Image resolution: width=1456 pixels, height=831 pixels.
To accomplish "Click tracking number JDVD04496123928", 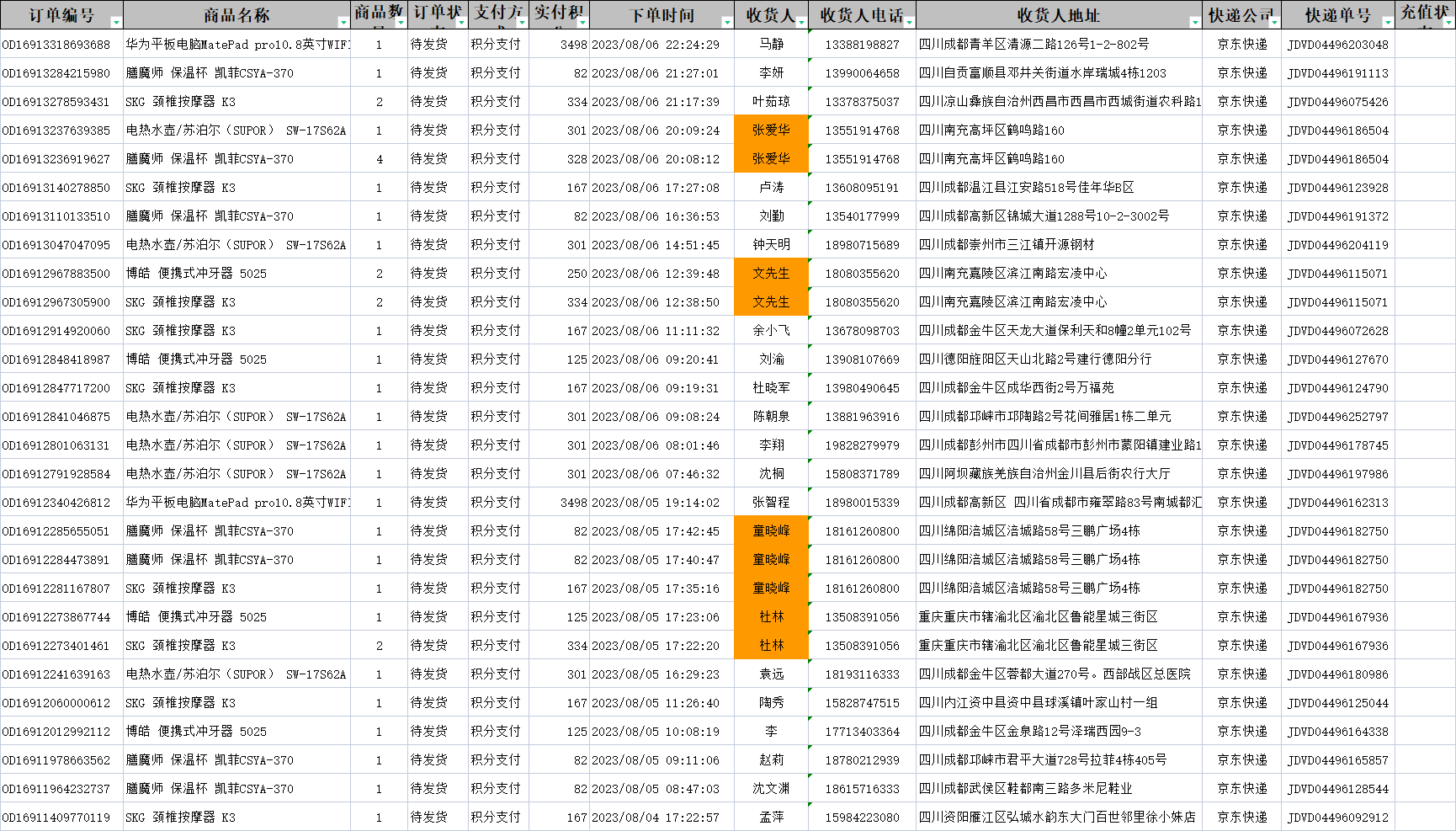I will pyautogui.click(x=1338, y=188).
